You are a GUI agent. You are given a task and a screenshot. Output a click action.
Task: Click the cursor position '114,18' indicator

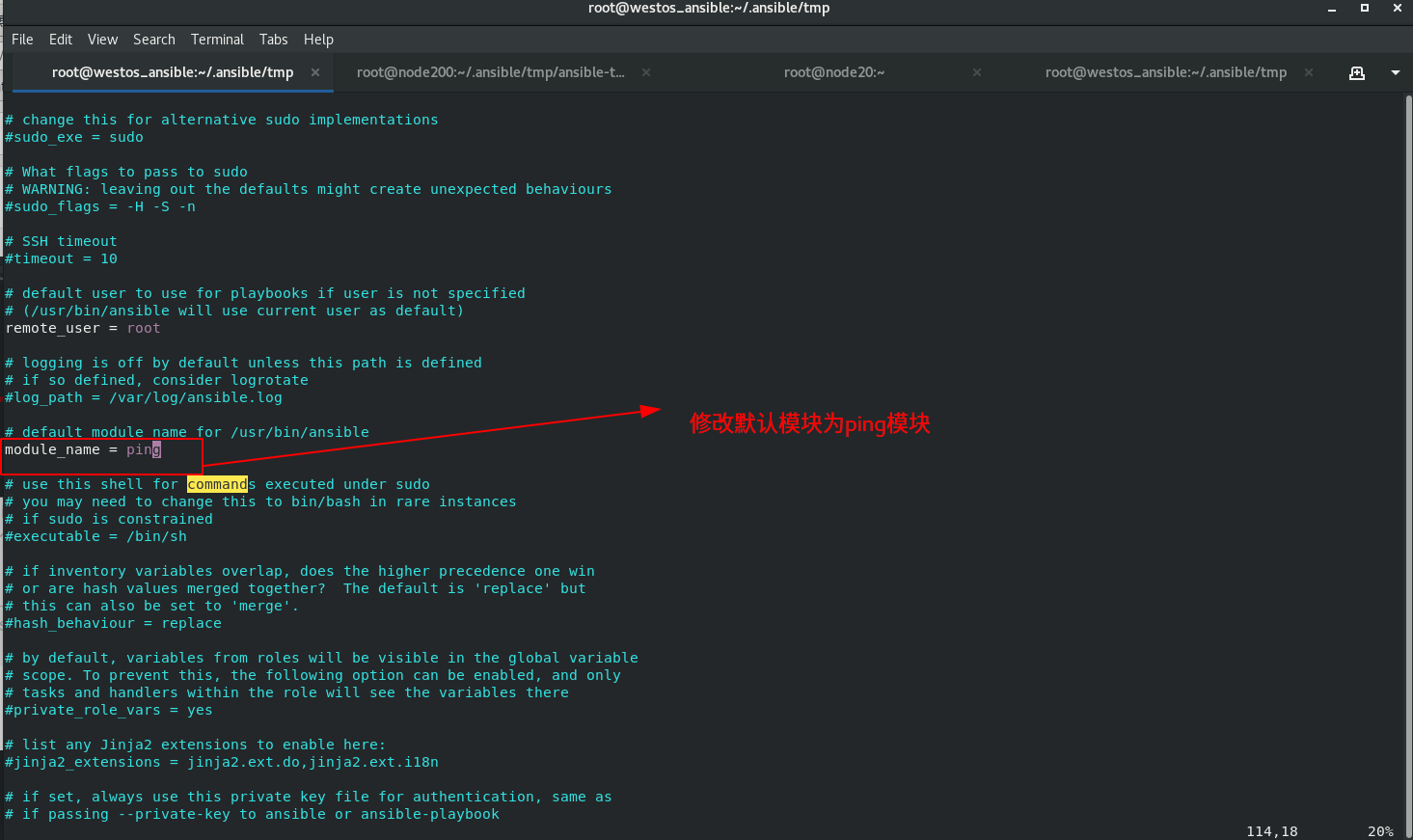[x=1272, y=831]
